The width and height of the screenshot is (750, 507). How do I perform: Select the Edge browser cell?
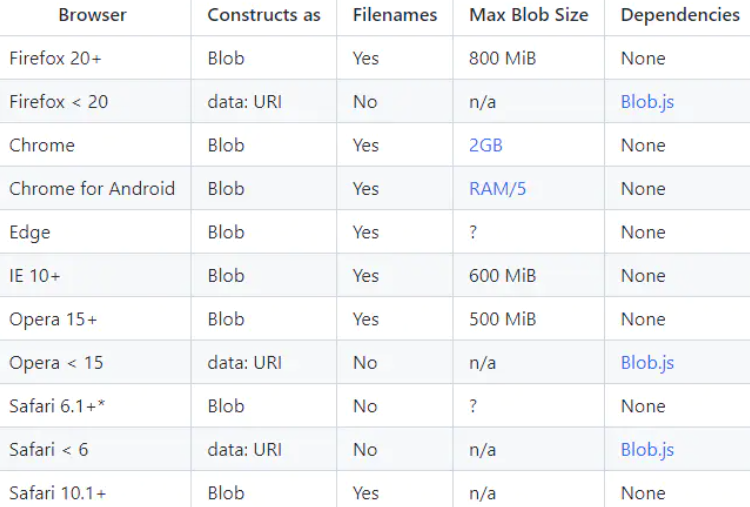30,232
